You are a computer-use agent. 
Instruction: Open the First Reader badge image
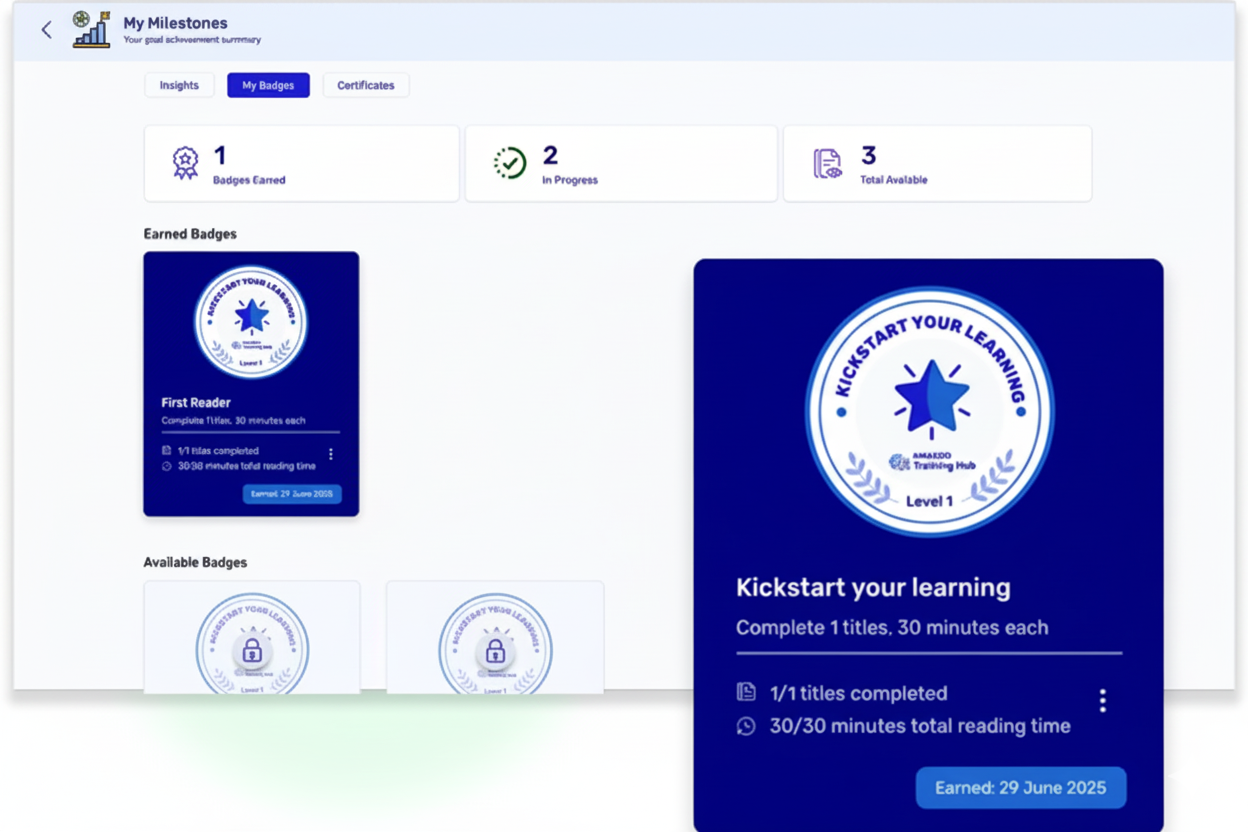point(251,321)
